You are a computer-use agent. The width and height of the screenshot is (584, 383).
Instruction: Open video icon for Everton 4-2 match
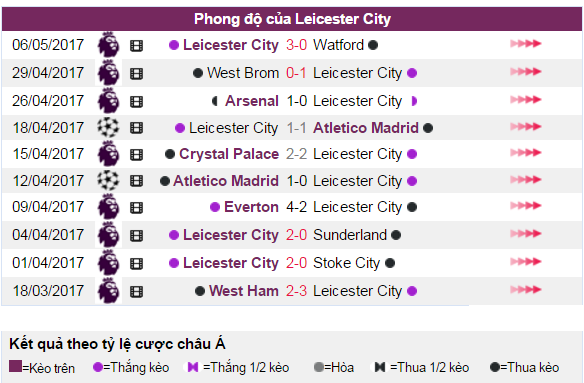pyautogui.click(x=136, y=208)
